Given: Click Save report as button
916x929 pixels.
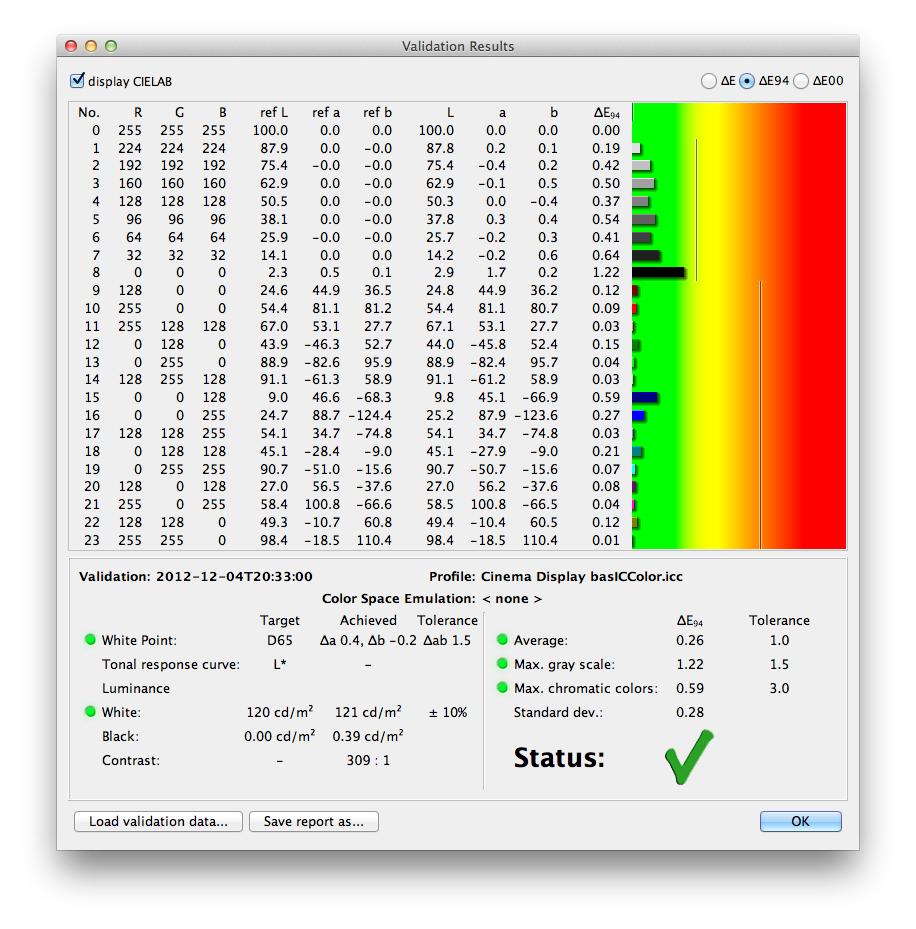Looking at the screenshot, I should (313, 821).
